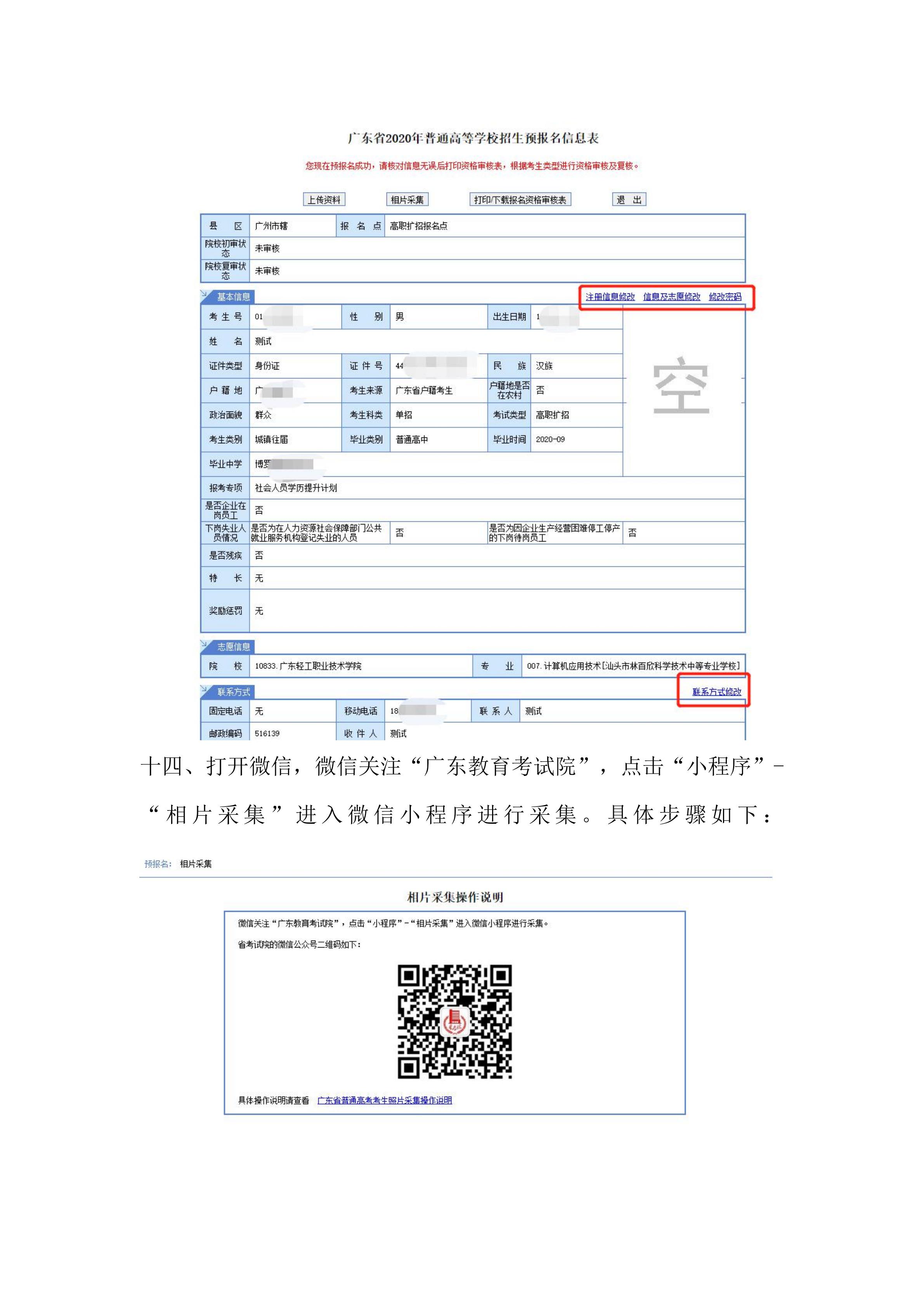Click the name value 测试 beside 姓名

[263, 341]
